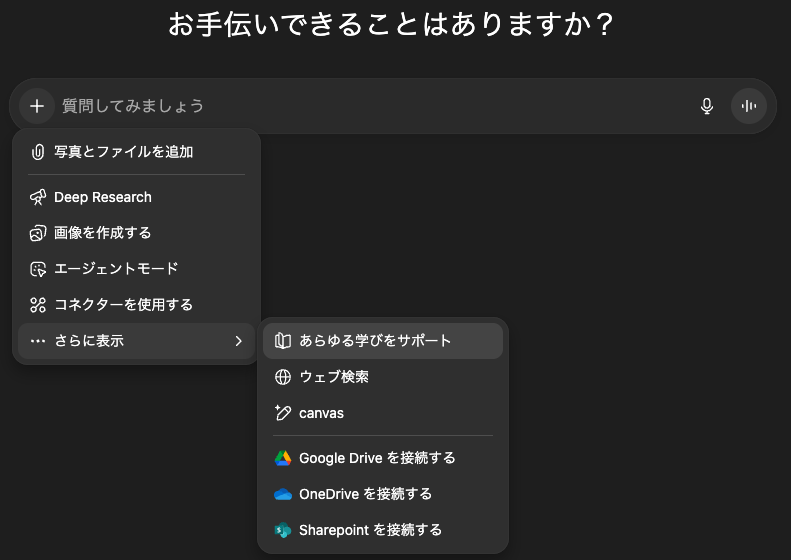
Task: Click the 質問してみましょう input field
Action: click(370, 106)
